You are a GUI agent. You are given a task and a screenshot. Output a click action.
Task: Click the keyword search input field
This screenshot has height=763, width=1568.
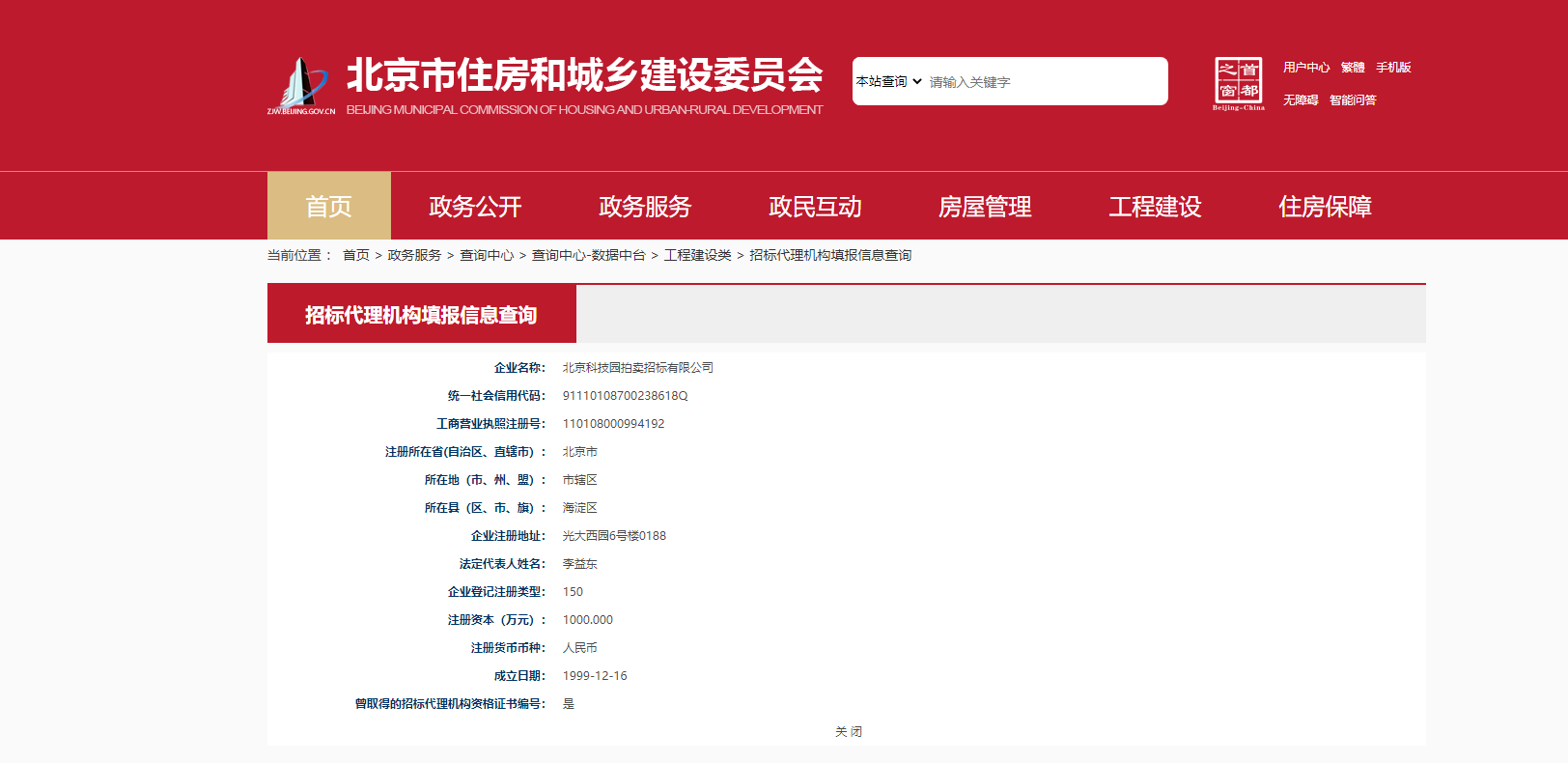tap(1043, 82)
